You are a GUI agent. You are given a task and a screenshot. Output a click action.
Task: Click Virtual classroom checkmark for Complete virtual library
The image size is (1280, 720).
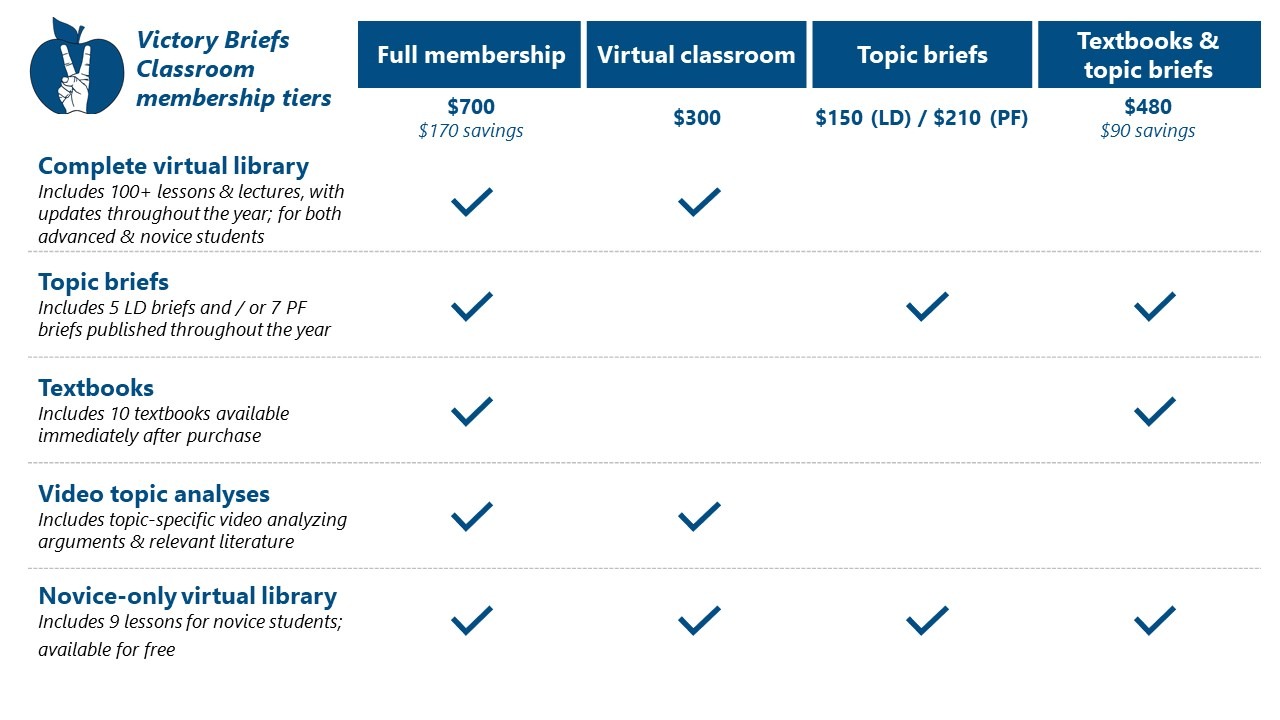point(699,201)
